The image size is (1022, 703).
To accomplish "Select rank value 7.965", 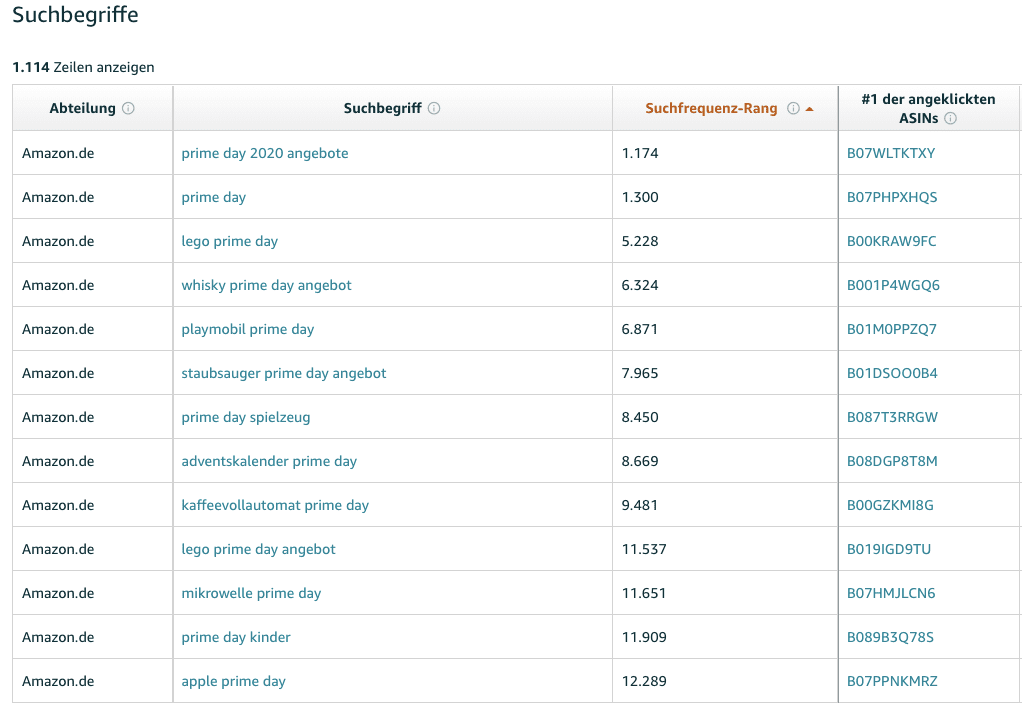I will (639, 373).
